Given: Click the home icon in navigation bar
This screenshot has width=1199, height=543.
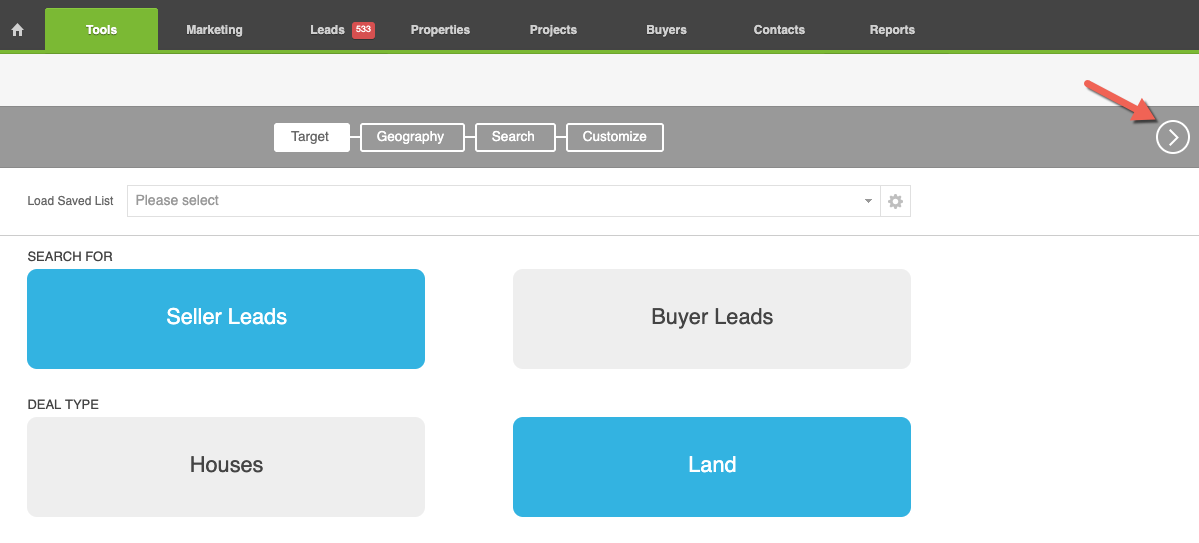Looking at the screenshot, I should [17, 30].
